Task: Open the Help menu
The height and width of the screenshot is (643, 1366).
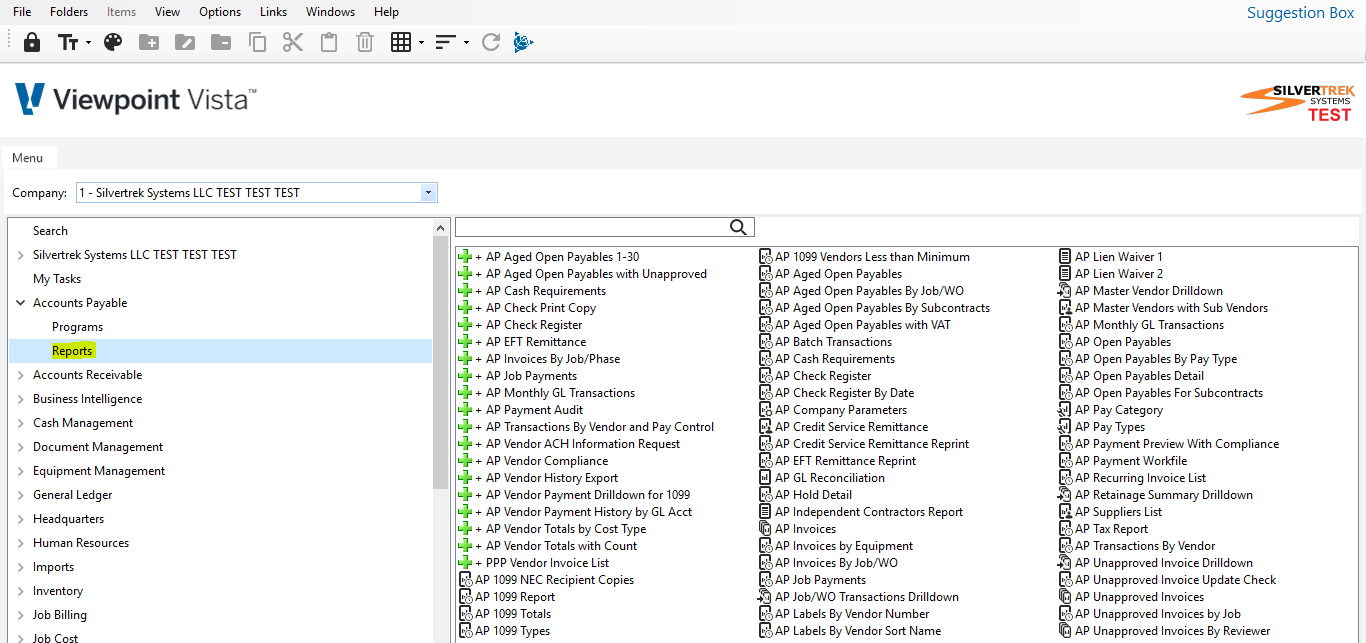Action: point(386,12)
